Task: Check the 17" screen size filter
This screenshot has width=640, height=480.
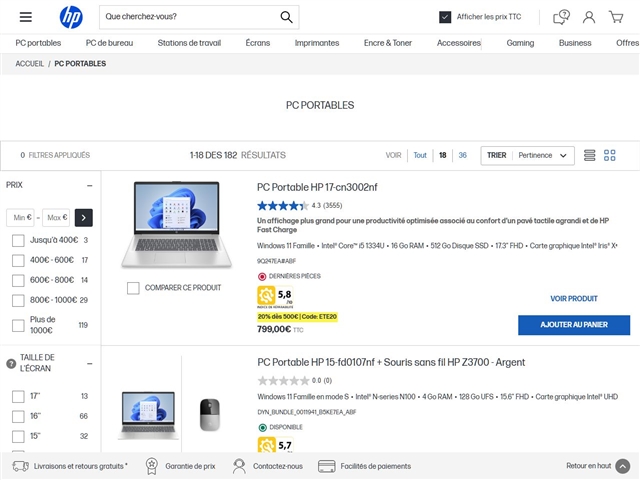Action: click(18, 396)
